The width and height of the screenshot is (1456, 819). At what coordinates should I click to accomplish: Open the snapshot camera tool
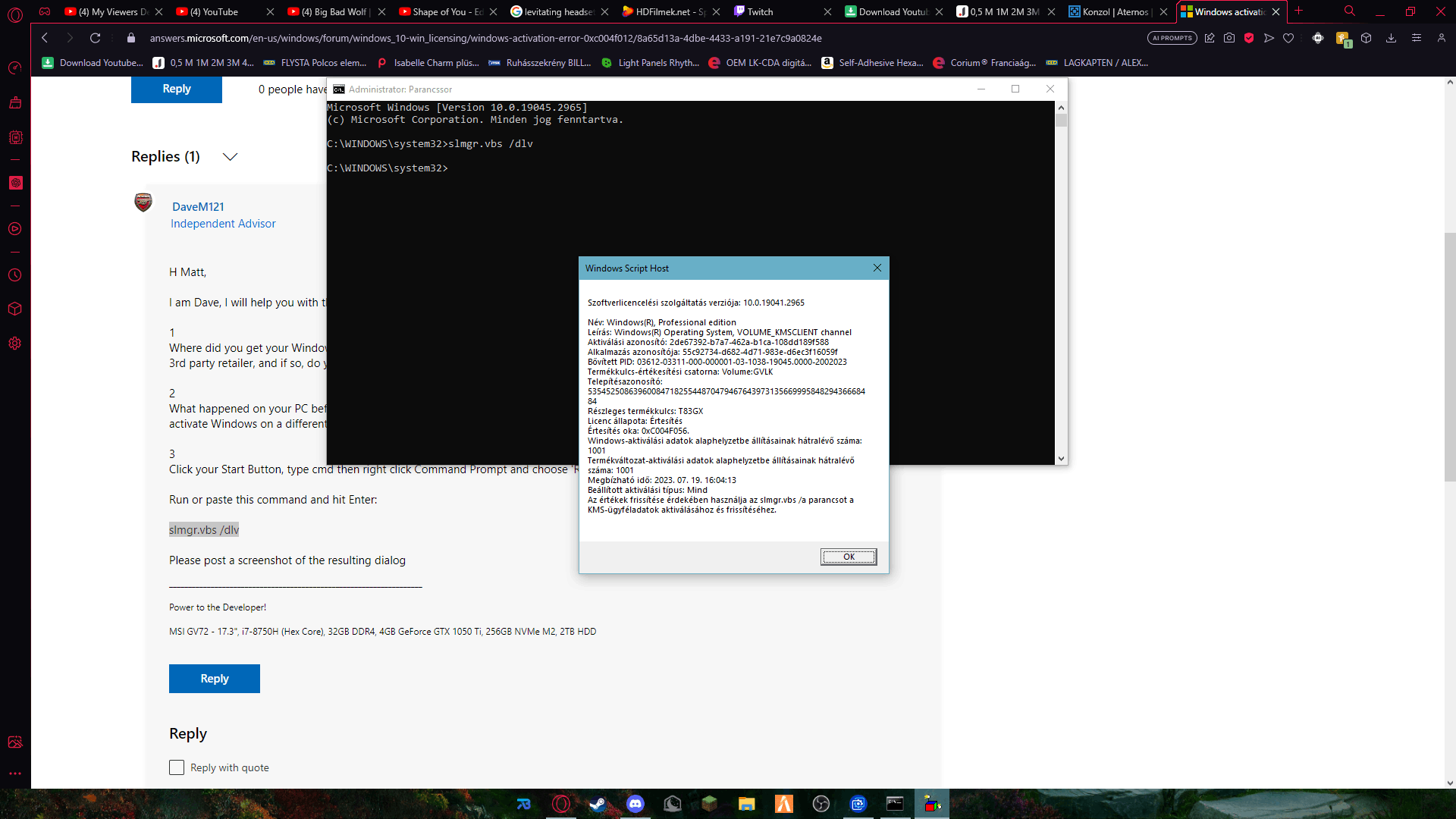[x=1229, y=38]
